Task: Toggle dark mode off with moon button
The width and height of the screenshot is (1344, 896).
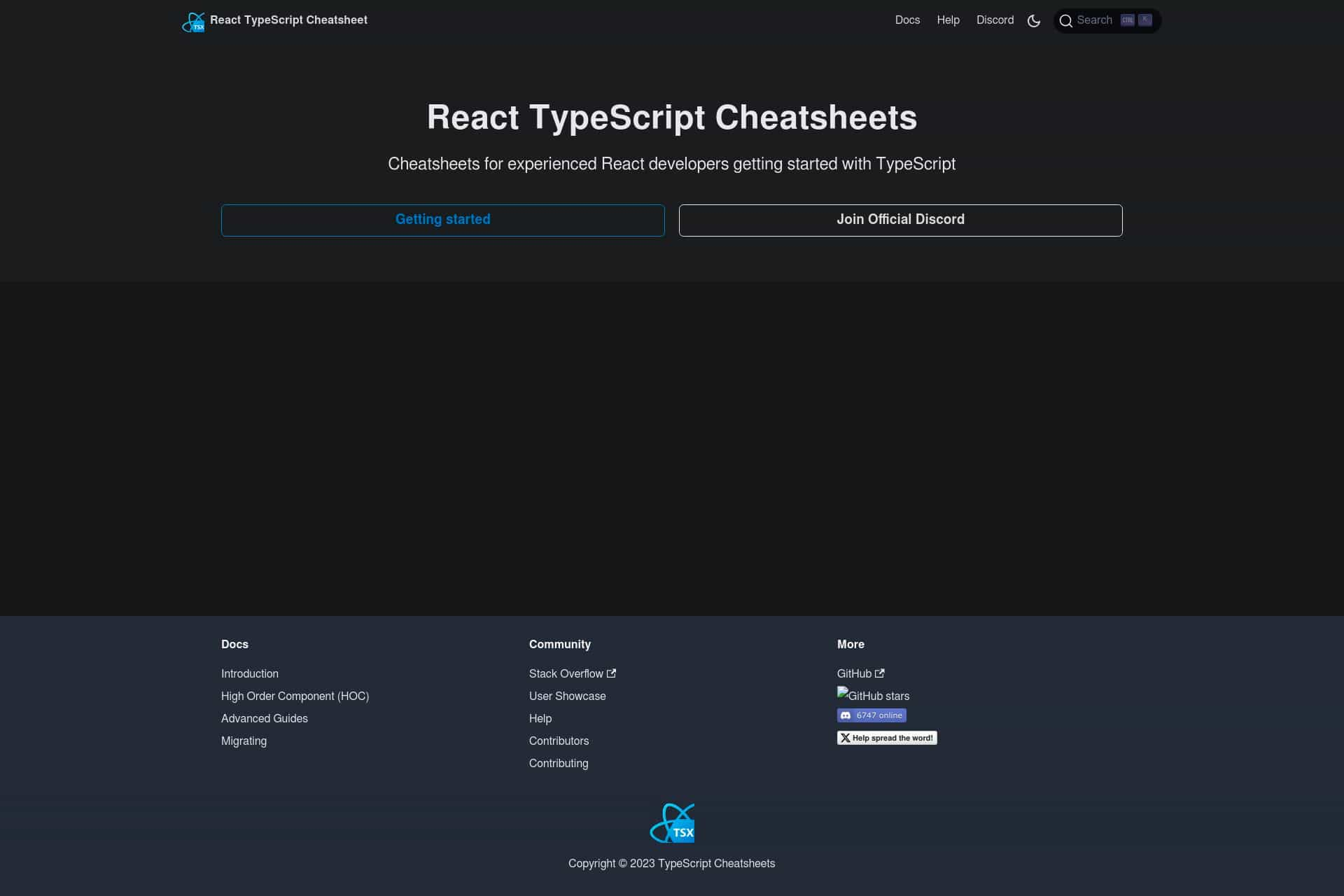Action: (1034, 20)
